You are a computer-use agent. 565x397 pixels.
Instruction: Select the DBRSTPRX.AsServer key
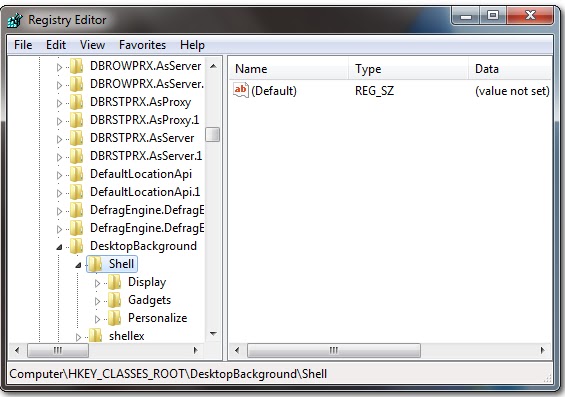tap(142, 138)
